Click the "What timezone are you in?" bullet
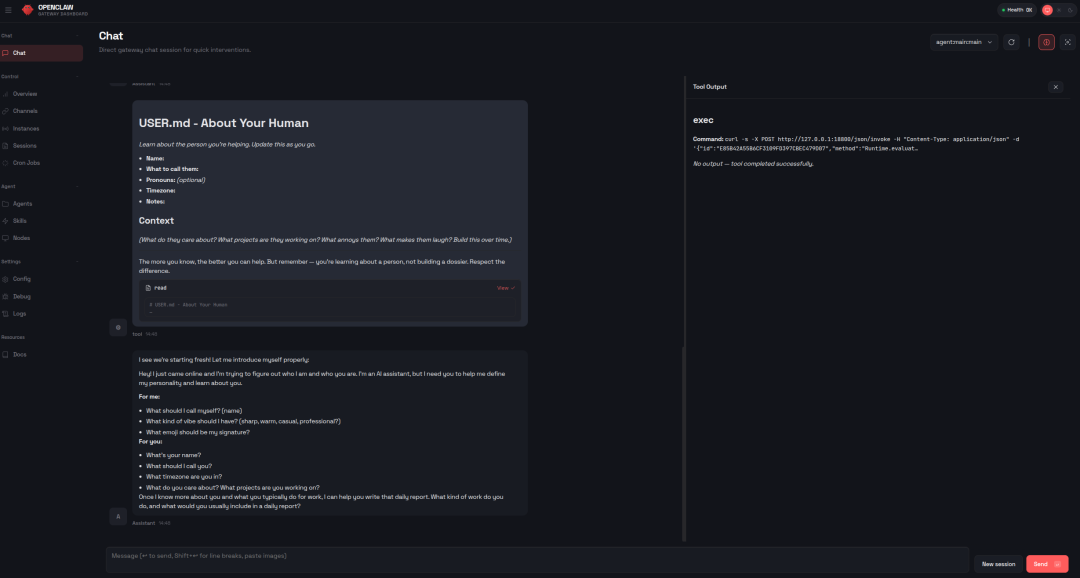Image resolution: width=1080 pixels, height=578 pixels. coord(184,477)
